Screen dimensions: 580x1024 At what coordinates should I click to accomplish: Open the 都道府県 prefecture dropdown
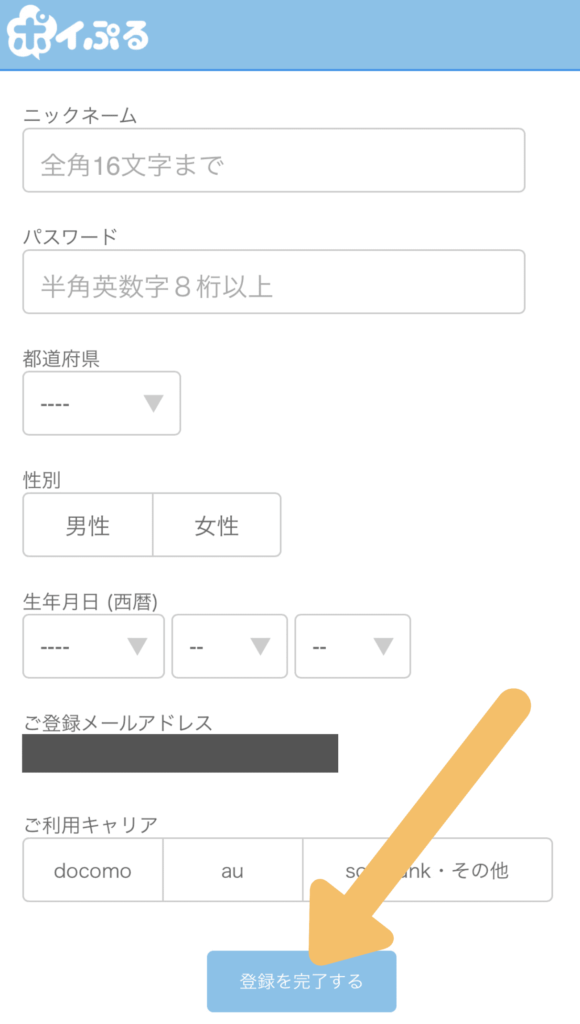point(102,403)
